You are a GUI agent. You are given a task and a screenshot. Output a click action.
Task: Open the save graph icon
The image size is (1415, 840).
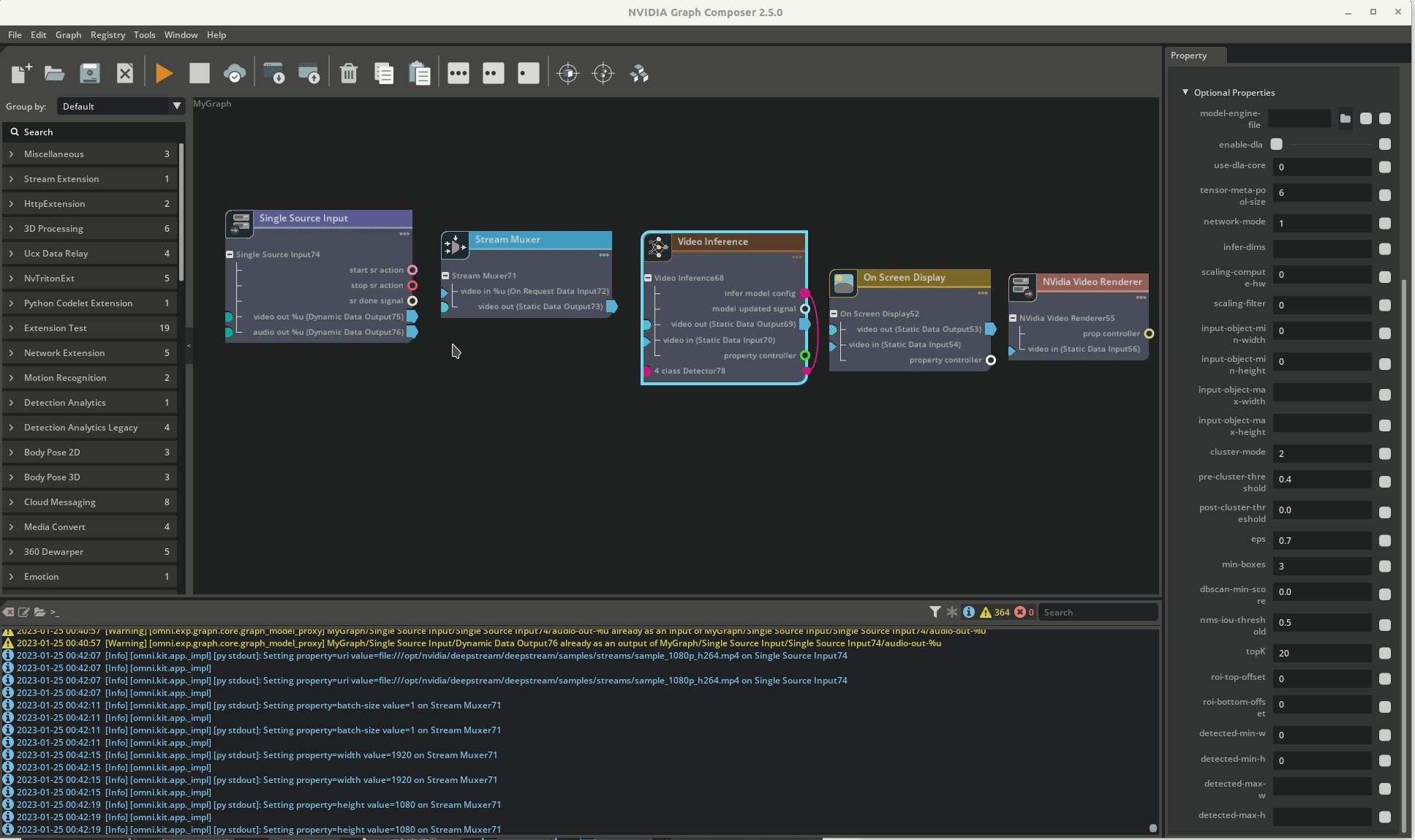click(x=89, y=72)
